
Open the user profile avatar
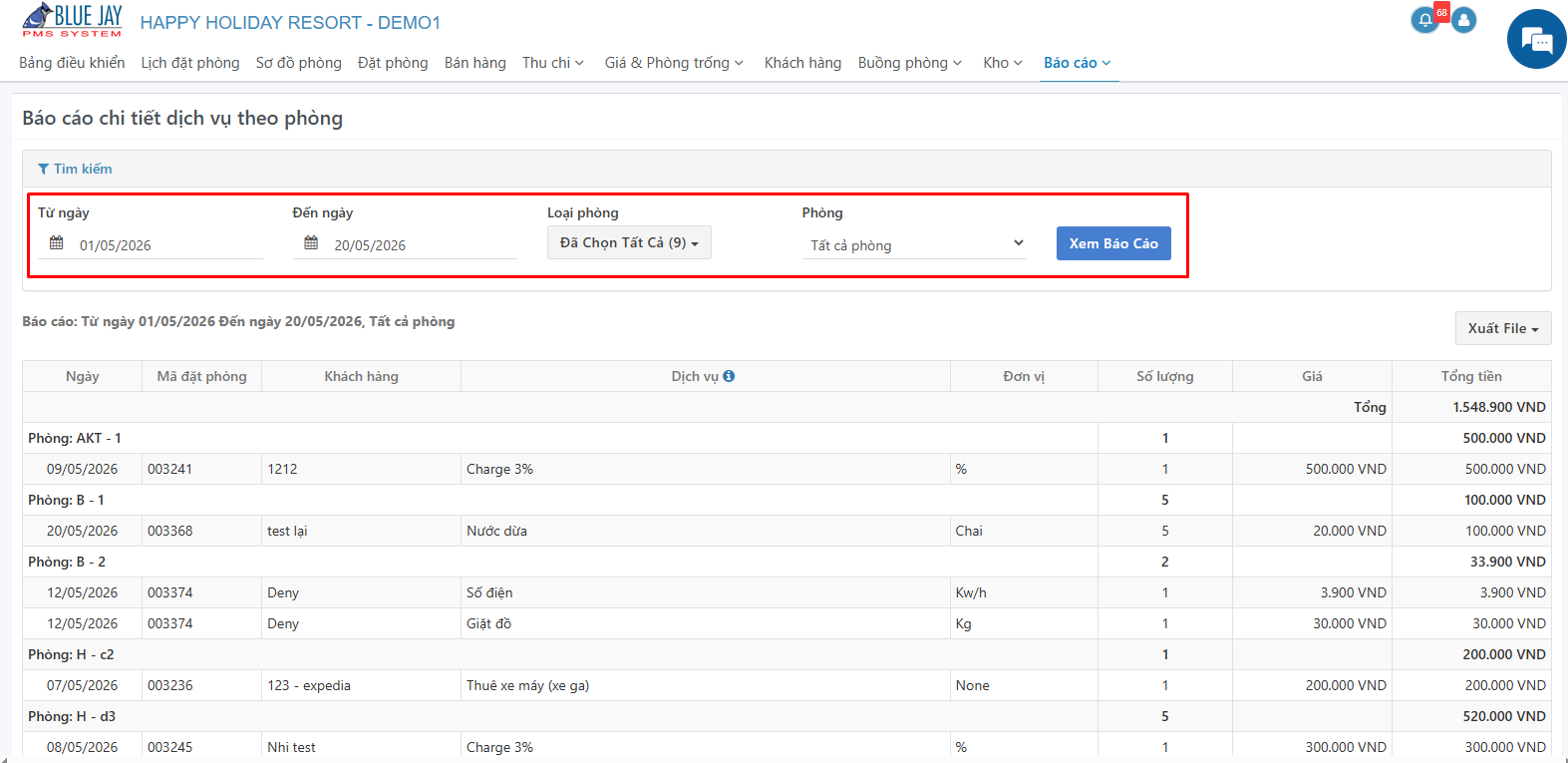tap(1463, 20)
